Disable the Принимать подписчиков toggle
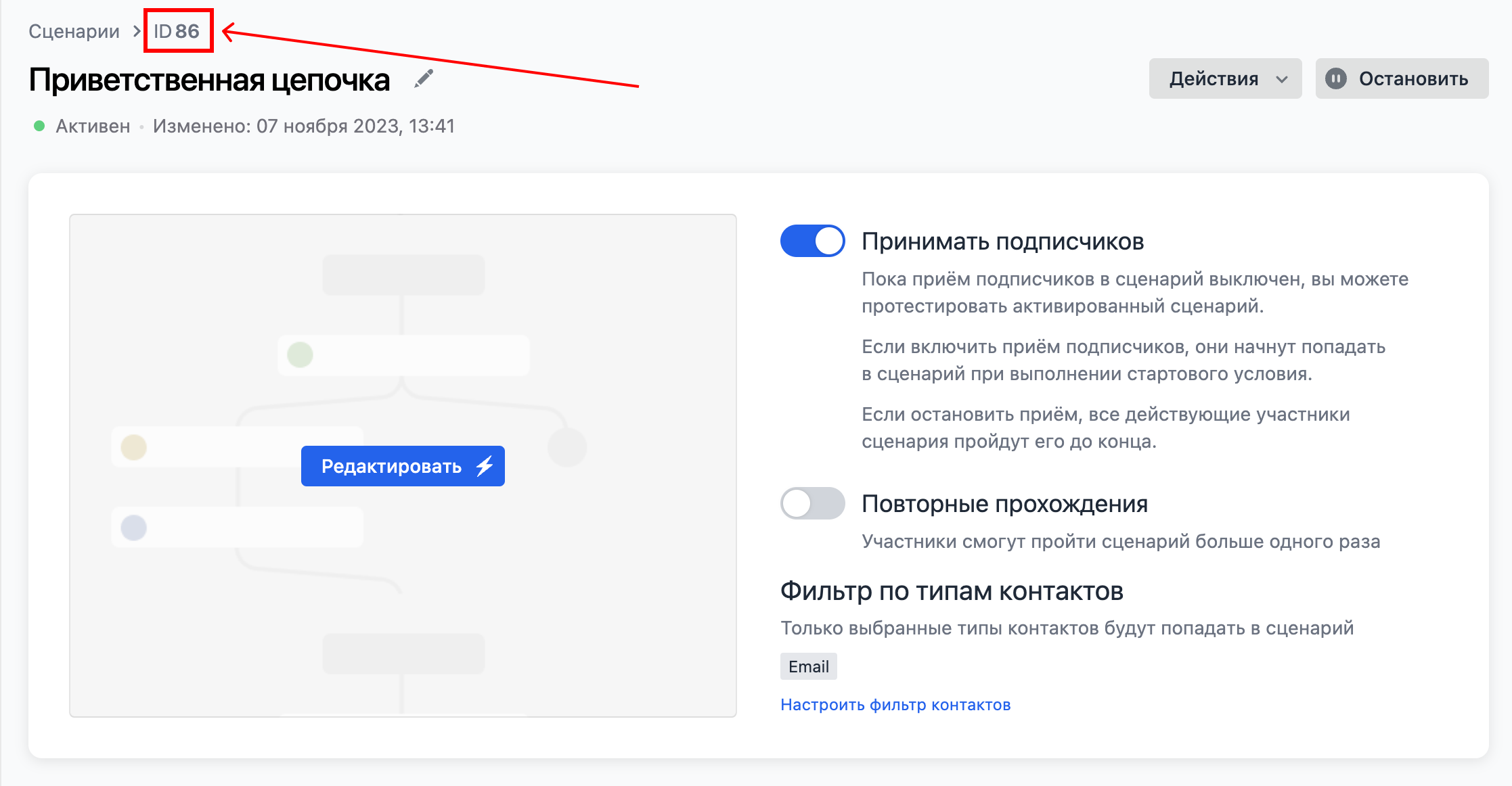 (811, 240)
